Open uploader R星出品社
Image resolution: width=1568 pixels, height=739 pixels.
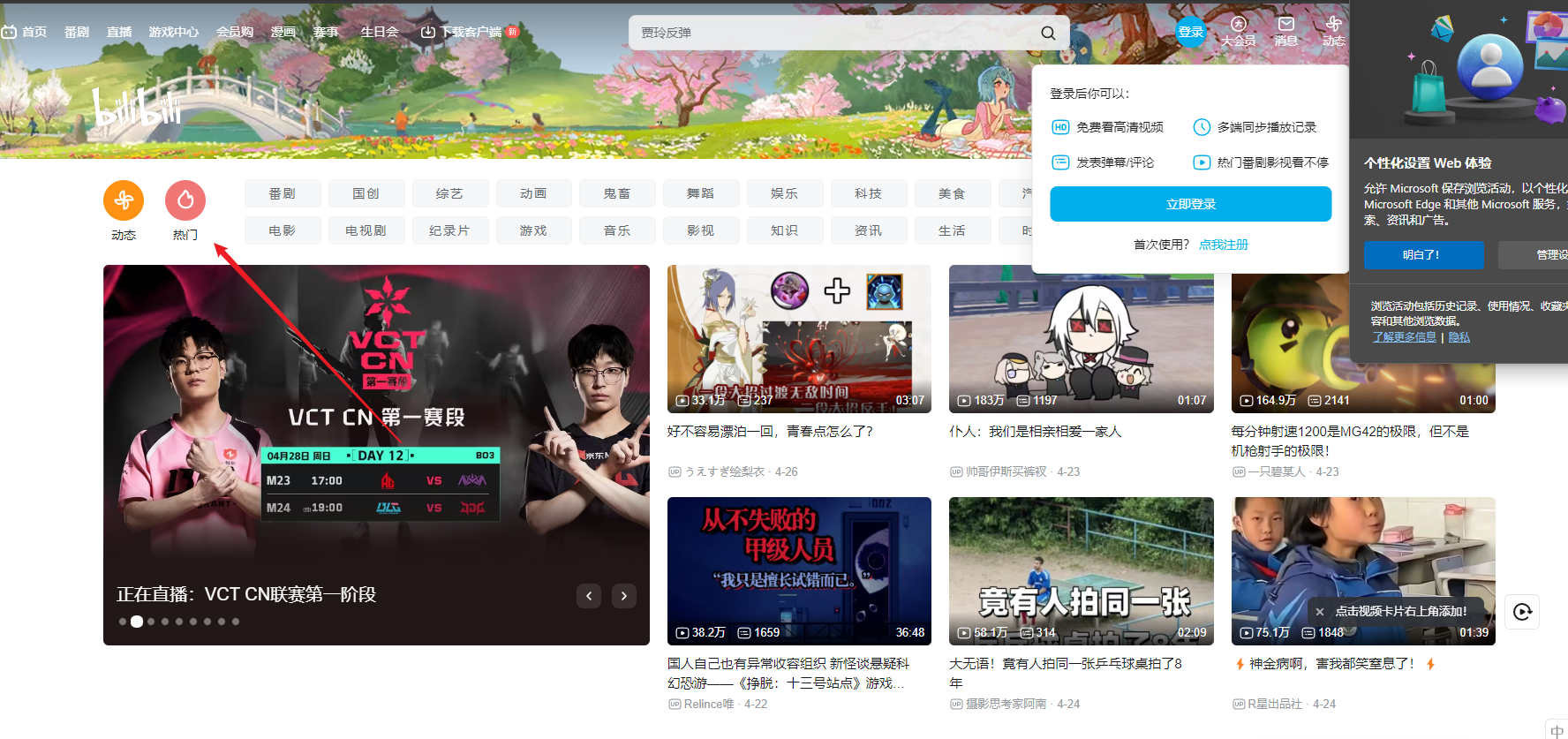point(1275,704)
